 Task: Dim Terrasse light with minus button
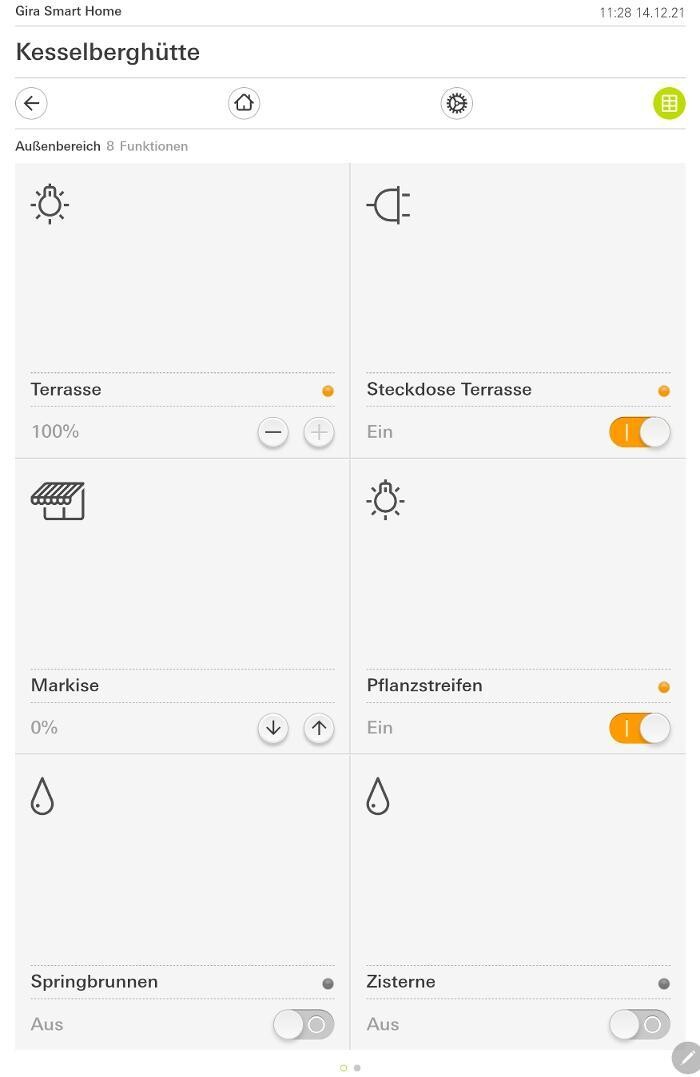point(273,432)
